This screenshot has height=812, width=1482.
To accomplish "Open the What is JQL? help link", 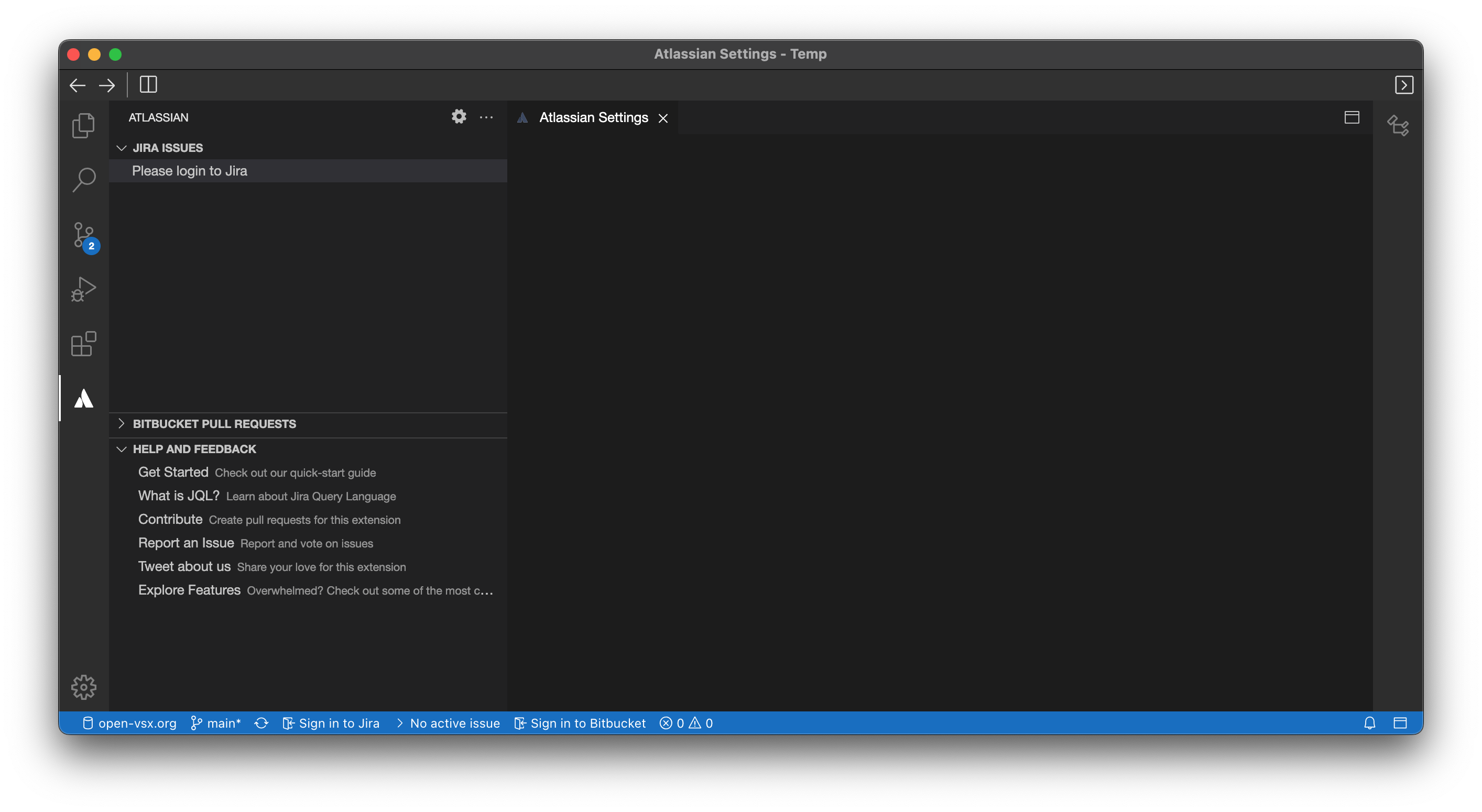I will pyautogui.click(x=178, y=495).
